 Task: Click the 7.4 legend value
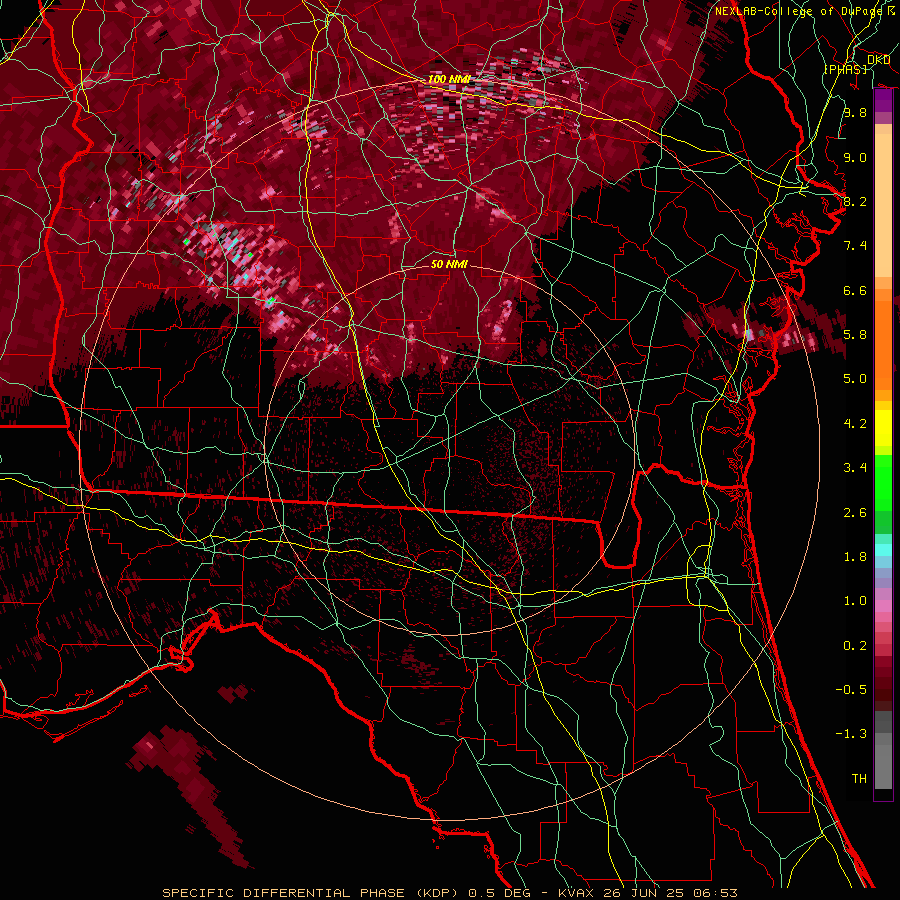[x=855, y=246]
